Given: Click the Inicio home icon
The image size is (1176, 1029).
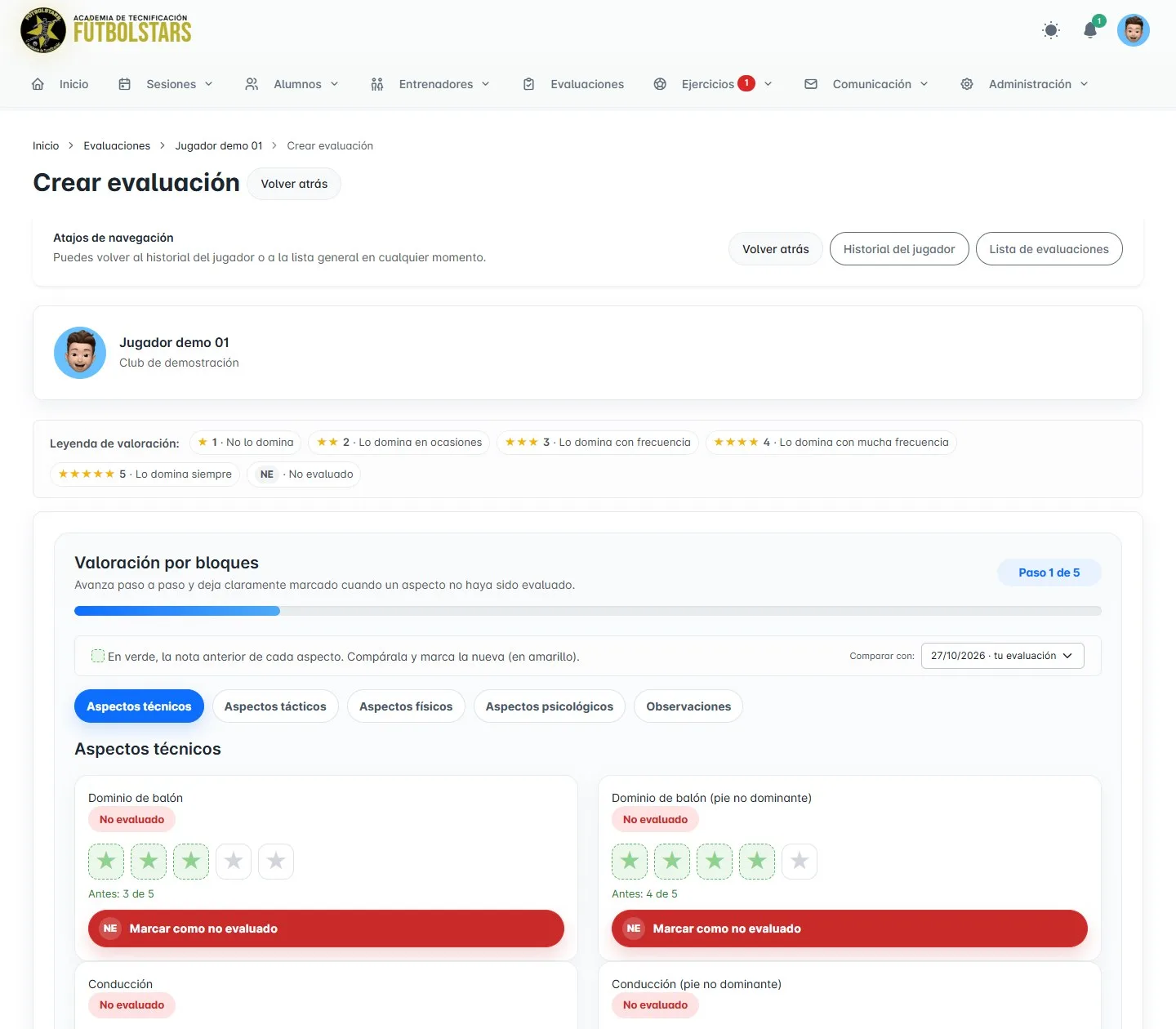Looking at the screenshot, I should coord(38,84).
